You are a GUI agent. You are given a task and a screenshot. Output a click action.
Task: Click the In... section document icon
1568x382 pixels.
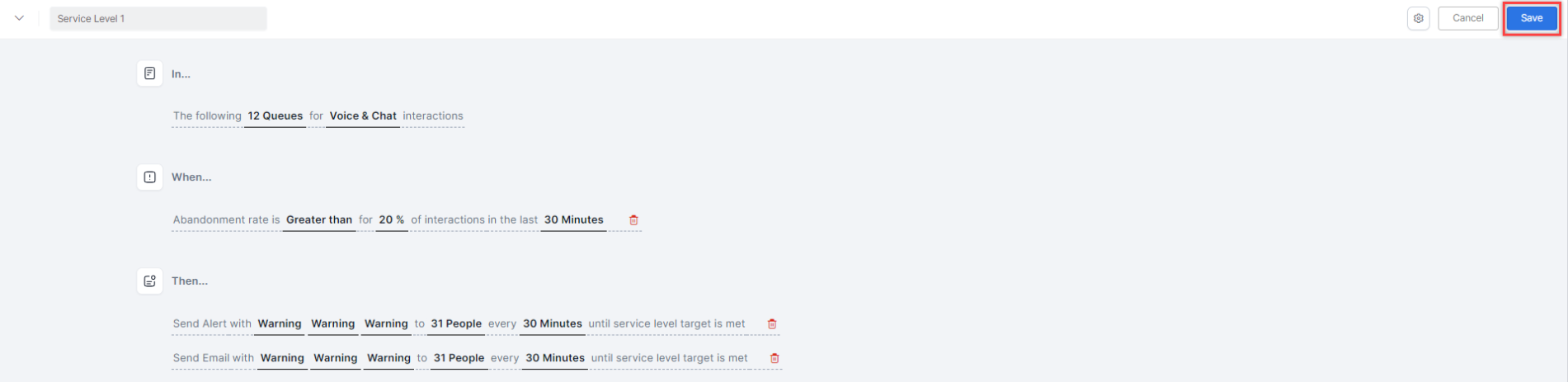click(149, 73)
